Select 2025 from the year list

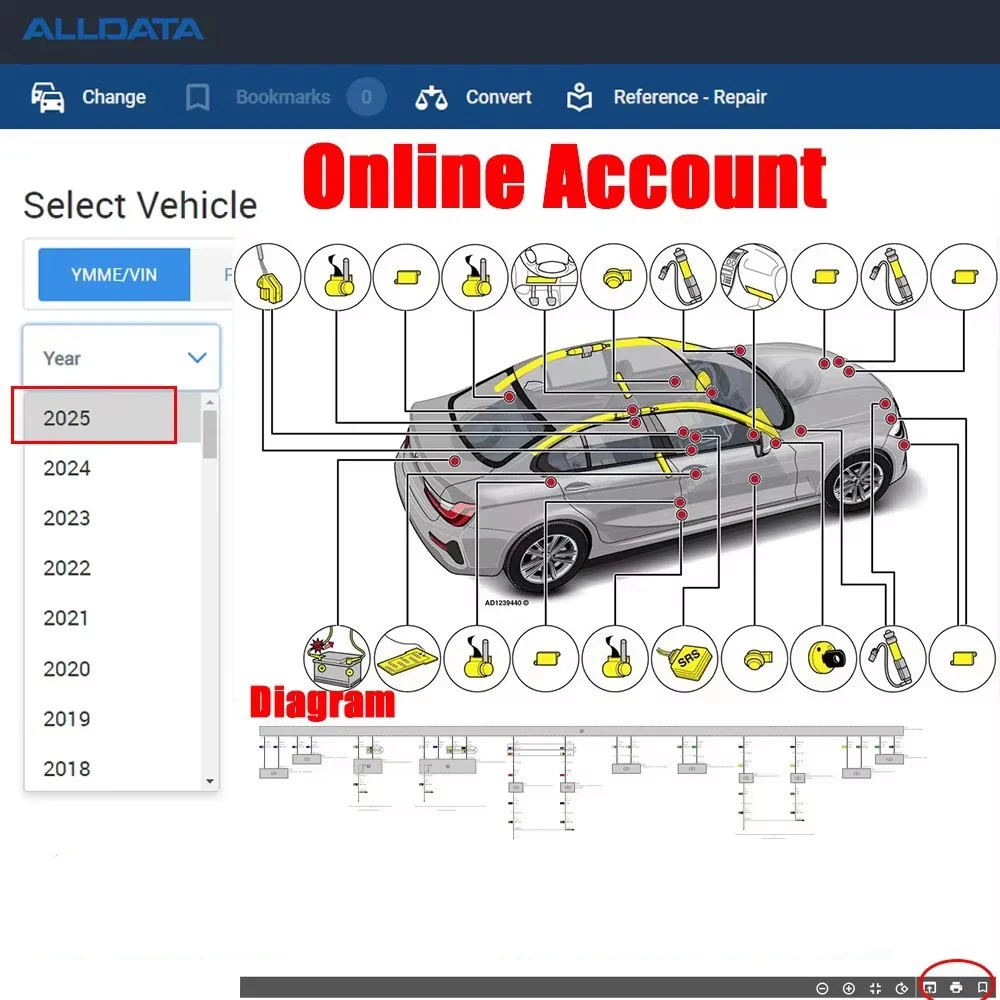67,418
